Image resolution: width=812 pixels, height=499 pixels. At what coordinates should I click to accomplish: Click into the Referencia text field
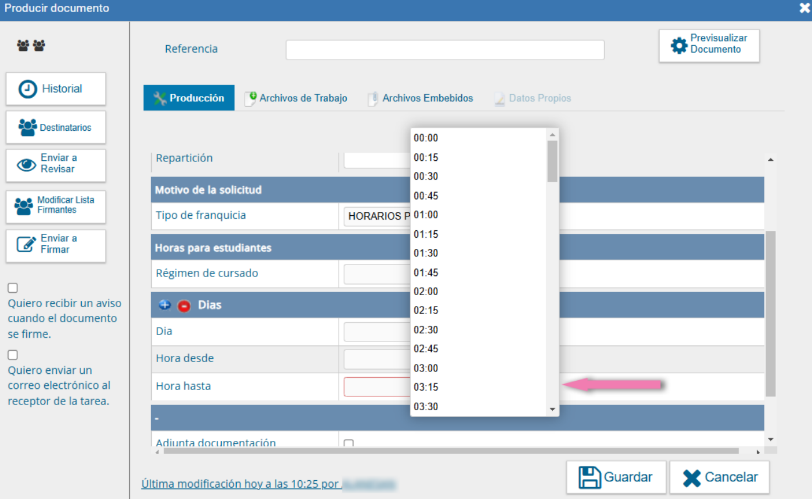click(x=444, y=50)
